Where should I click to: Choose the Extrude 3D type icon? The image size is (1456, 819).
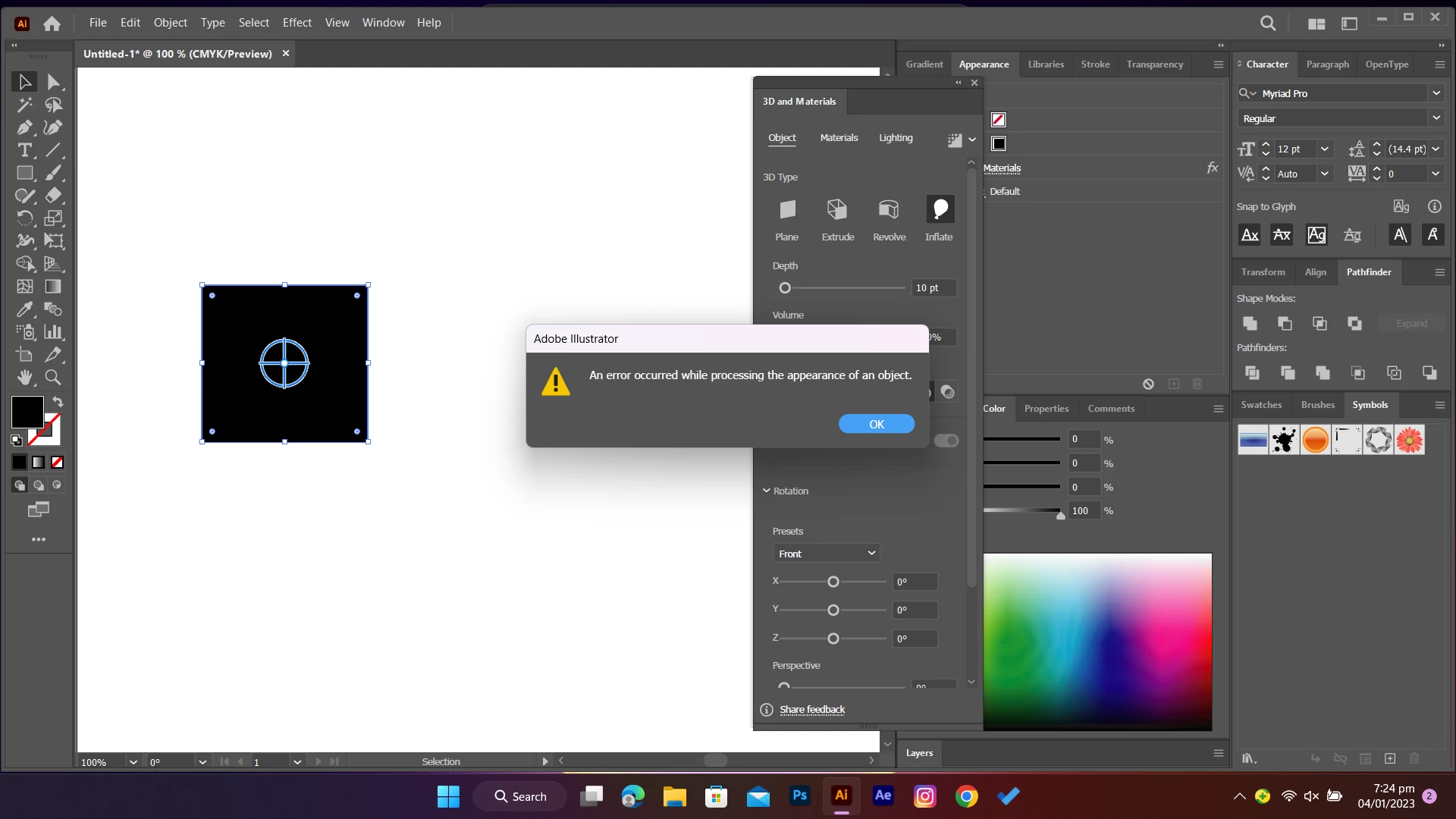coord(837,209)
